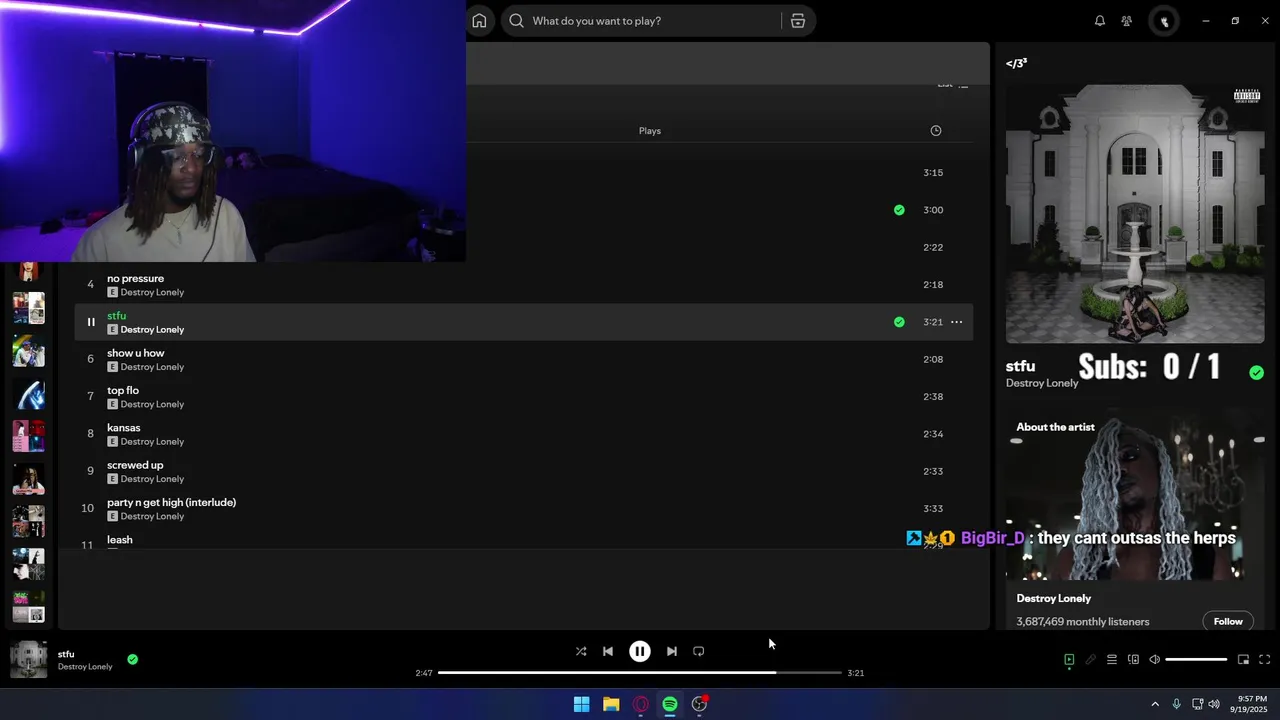The height and width of the screenshot is (720, 1280).
Task: Click album thumbnail in now-playing bar
Action: tap(28, 660)
